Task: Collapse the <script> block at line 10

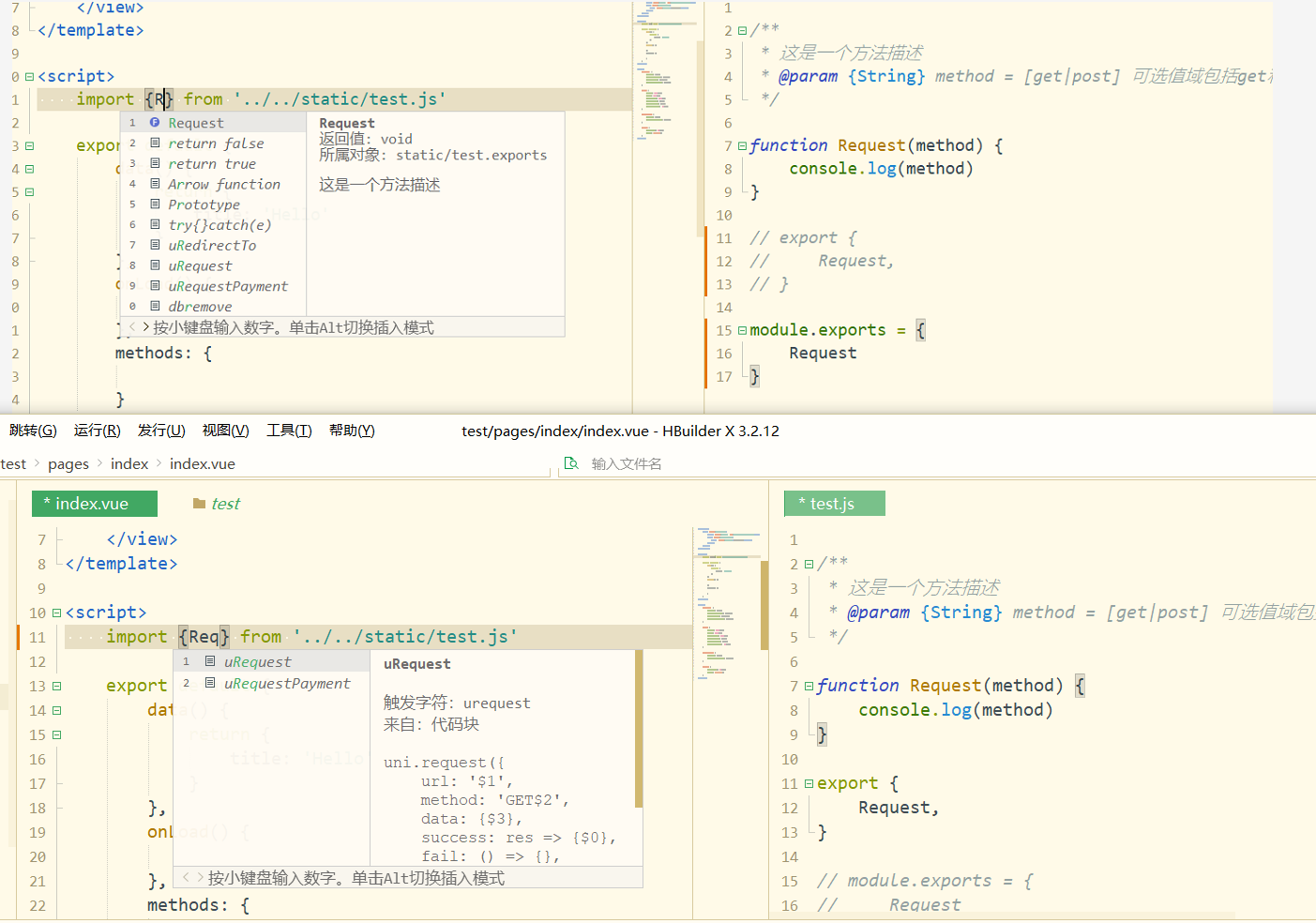Action: click(56, 613)
